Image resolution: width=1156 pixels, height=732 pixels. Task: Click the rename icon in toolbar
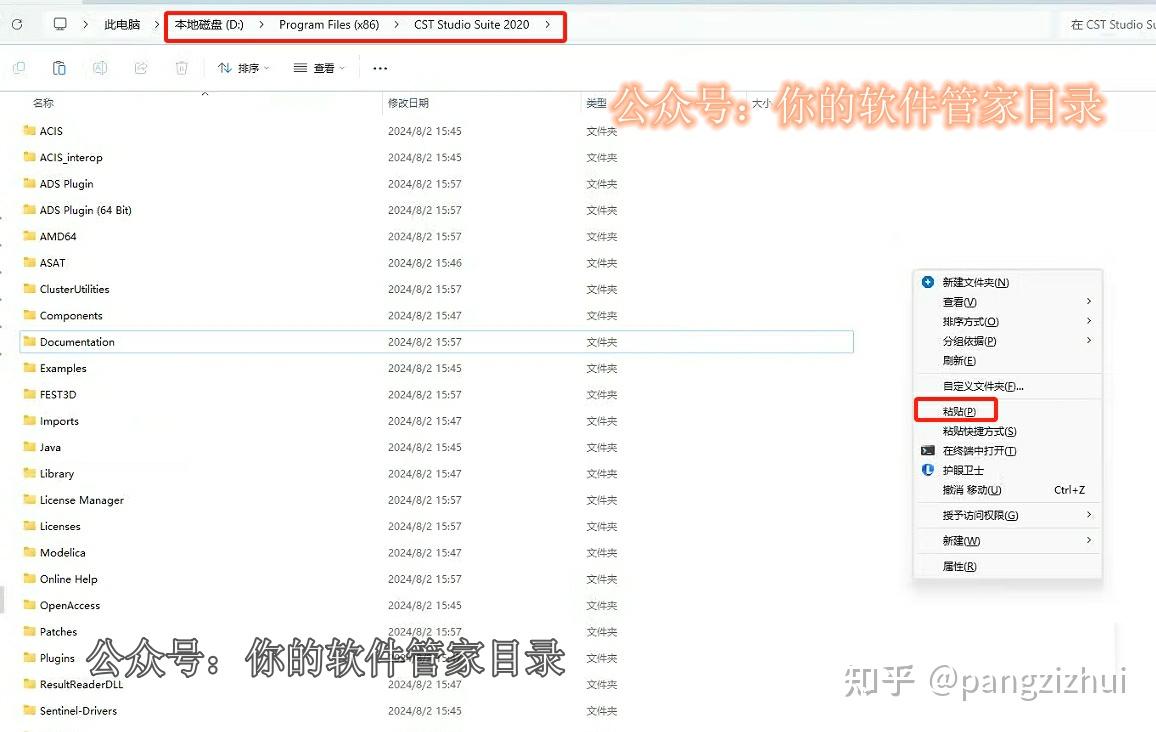click(x=100, y=68)
